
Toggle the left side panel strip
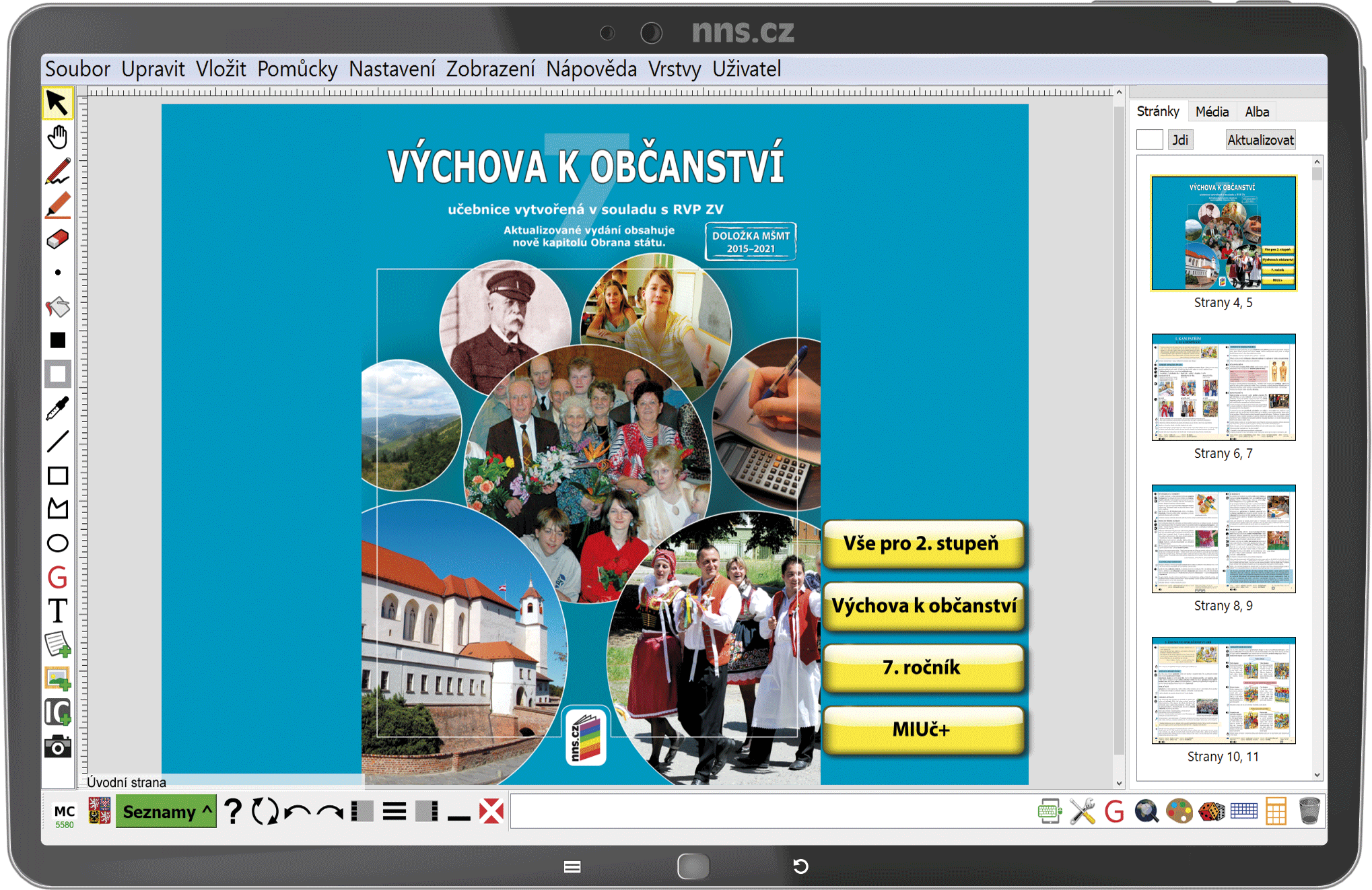tap(362, 811)
